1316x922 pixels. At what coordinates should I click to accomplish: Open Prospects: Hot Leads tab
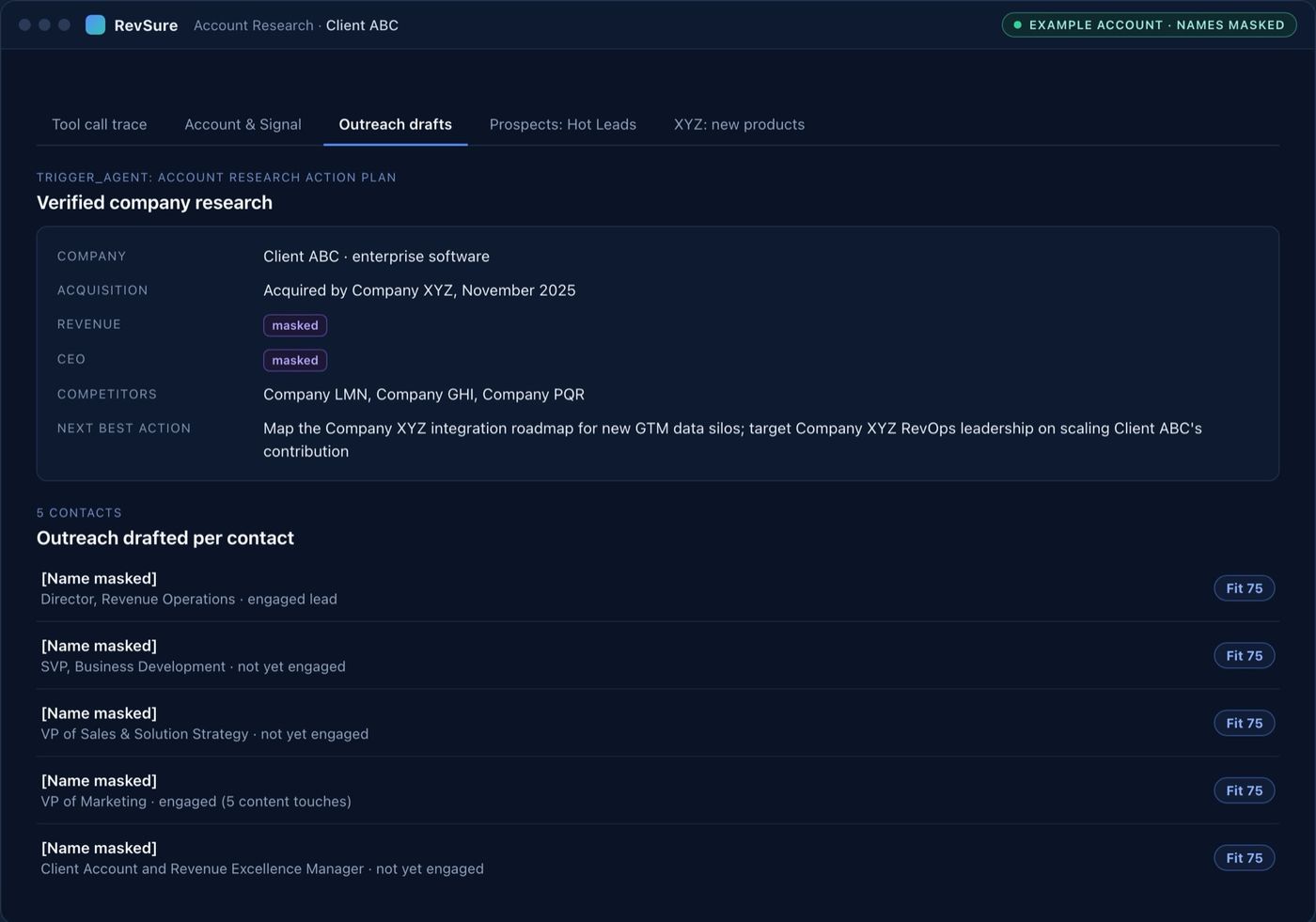point(563,124)
